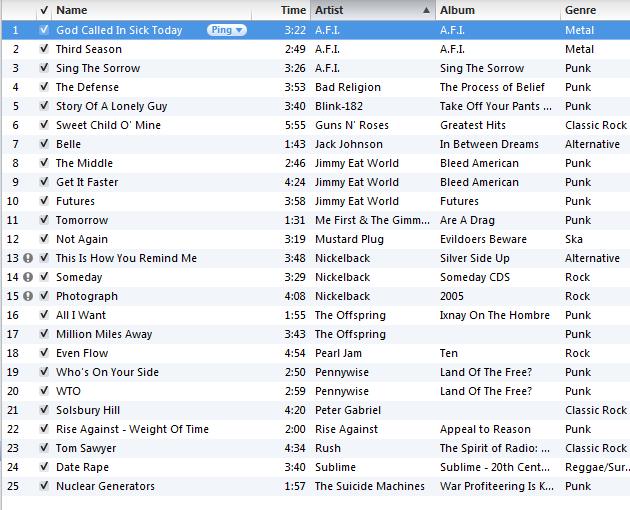This screenshot has width=630, height=510.
Task: Select the song Belle
Action: point(68,144)
